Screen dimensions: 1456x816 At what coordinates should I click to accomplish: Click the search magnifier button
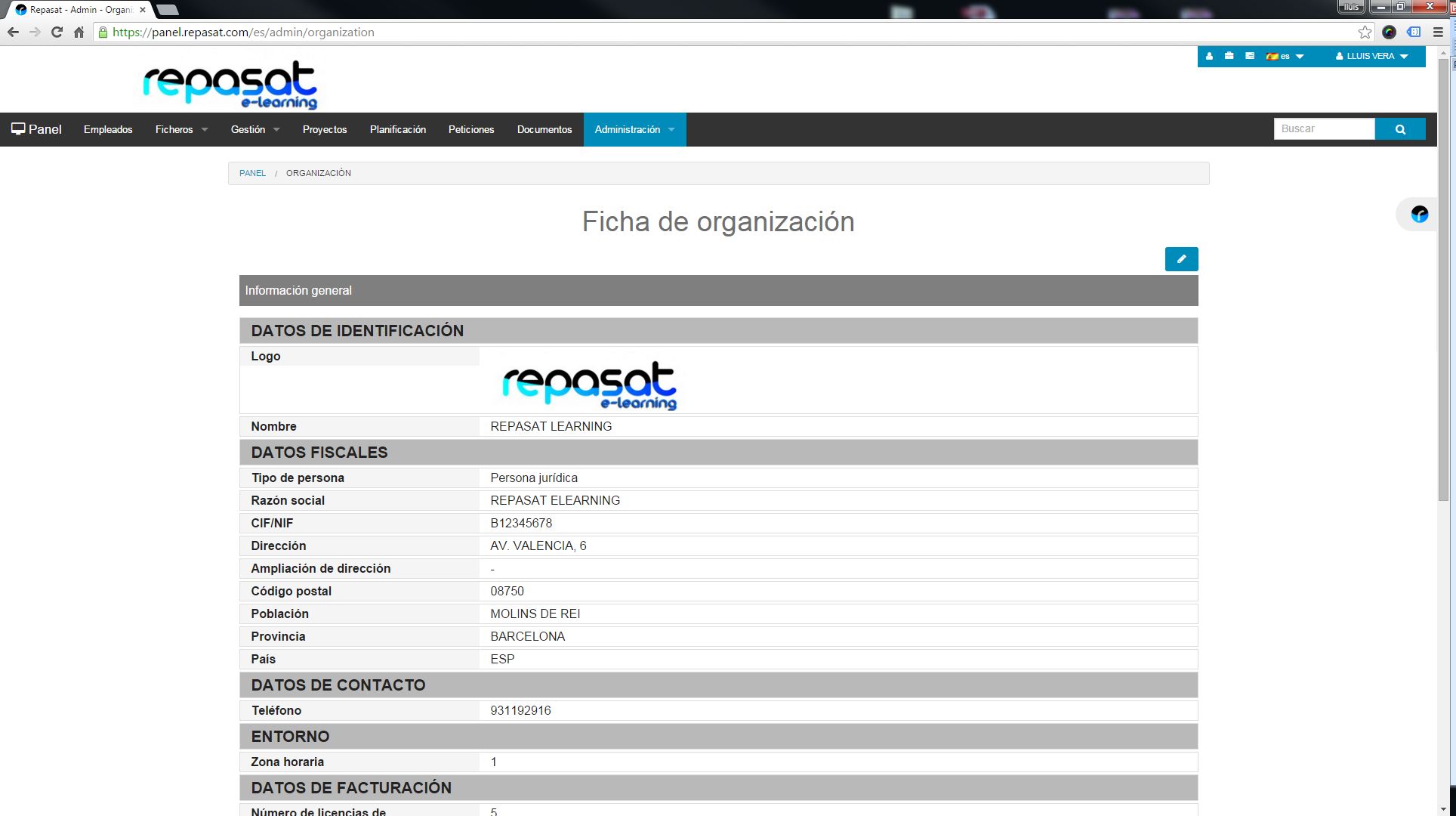[x=1400, y=129]
